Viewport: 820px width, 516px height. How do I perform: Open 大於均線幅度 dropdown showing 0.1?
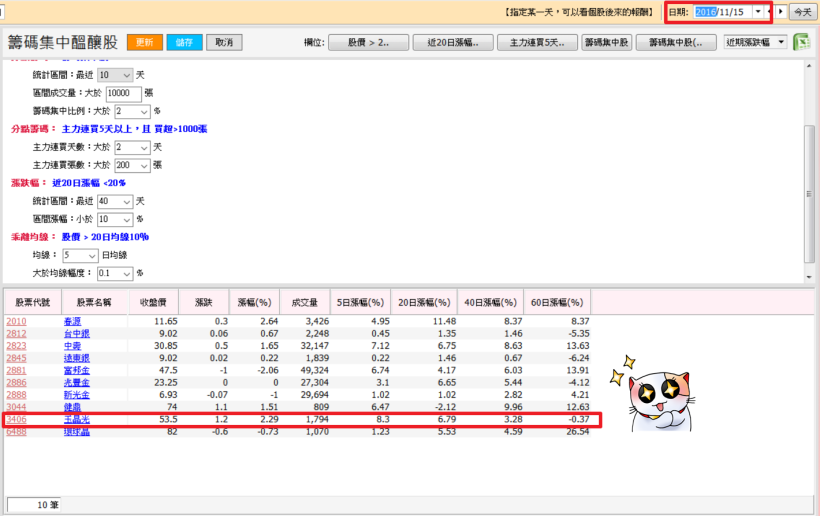(x=115, y=273)
